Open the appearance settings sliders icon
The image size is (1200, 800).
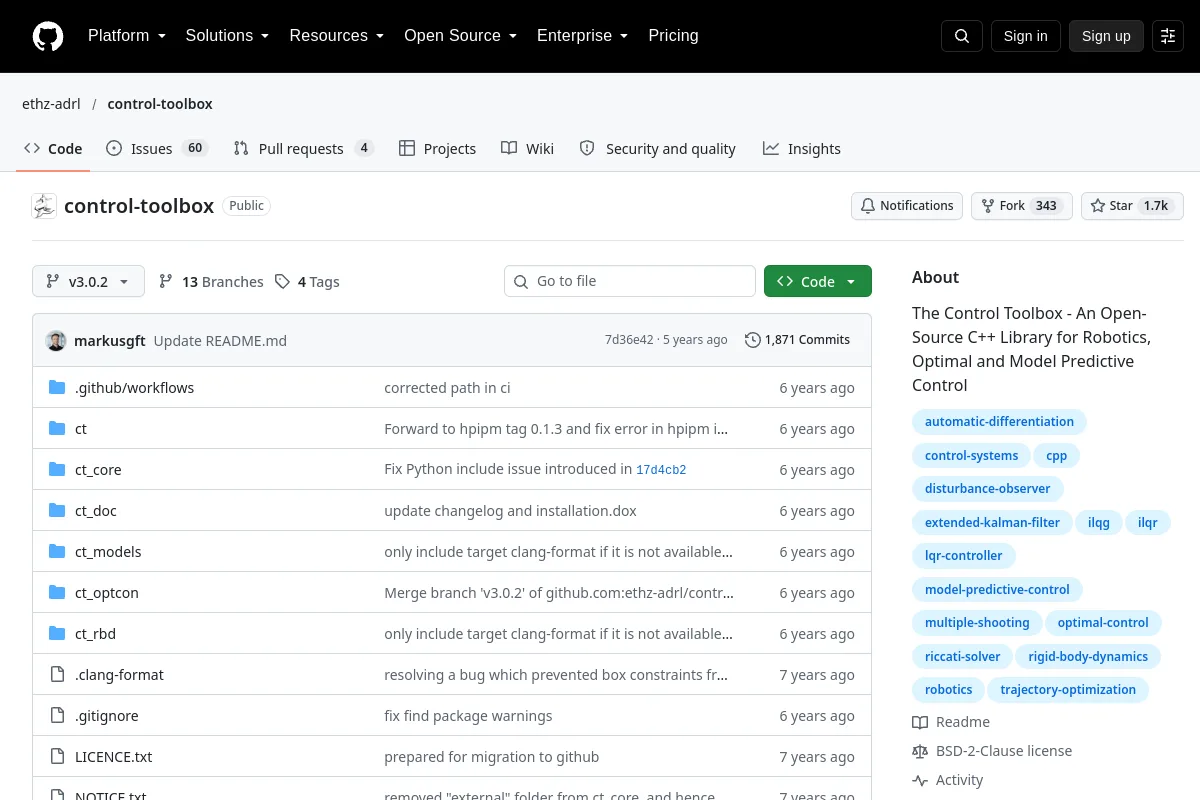pyautogui.click(x=1168, y=36)
